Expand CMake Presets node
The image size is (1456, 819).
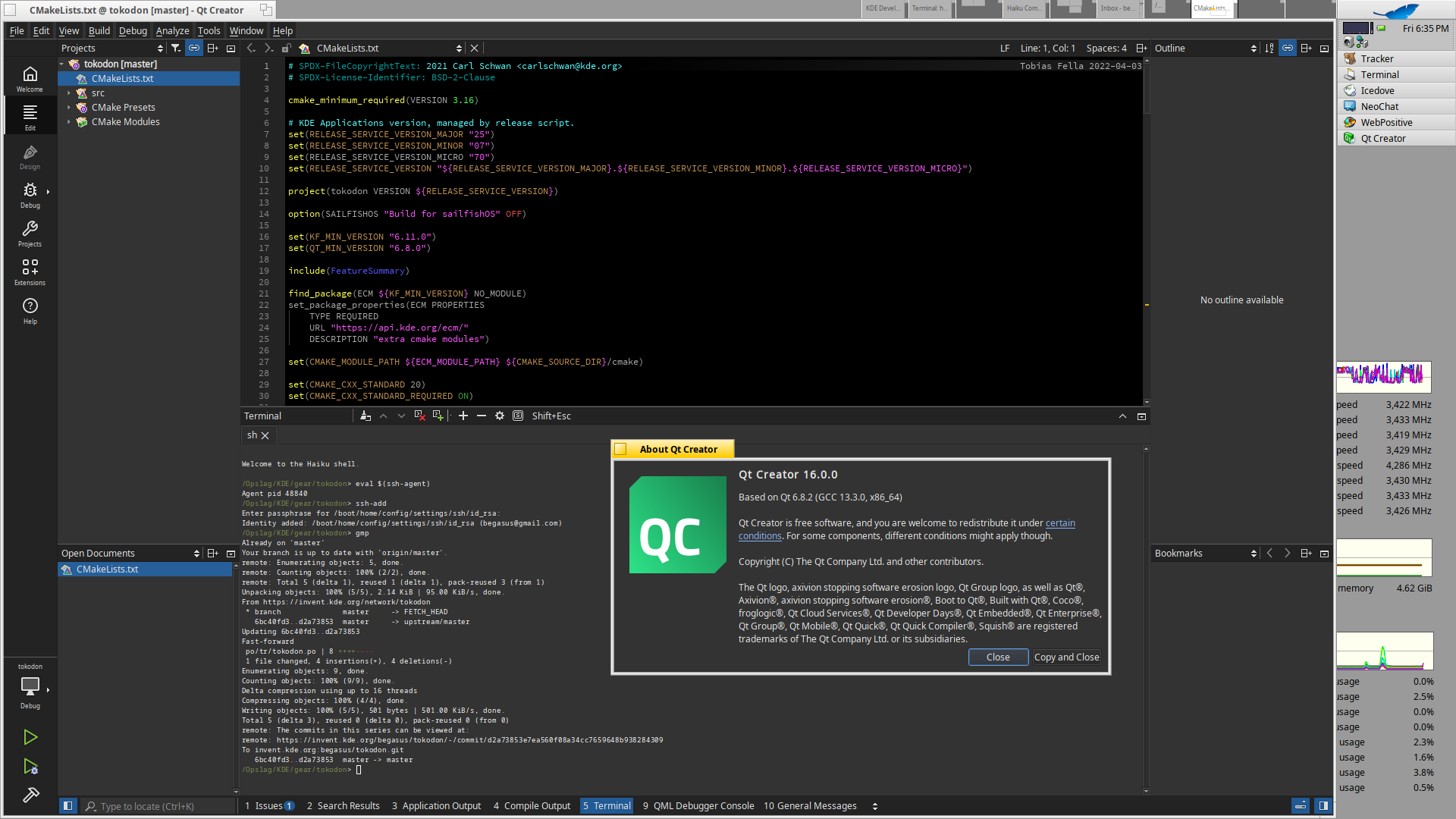pyautogui.click(x=69, y=108)
